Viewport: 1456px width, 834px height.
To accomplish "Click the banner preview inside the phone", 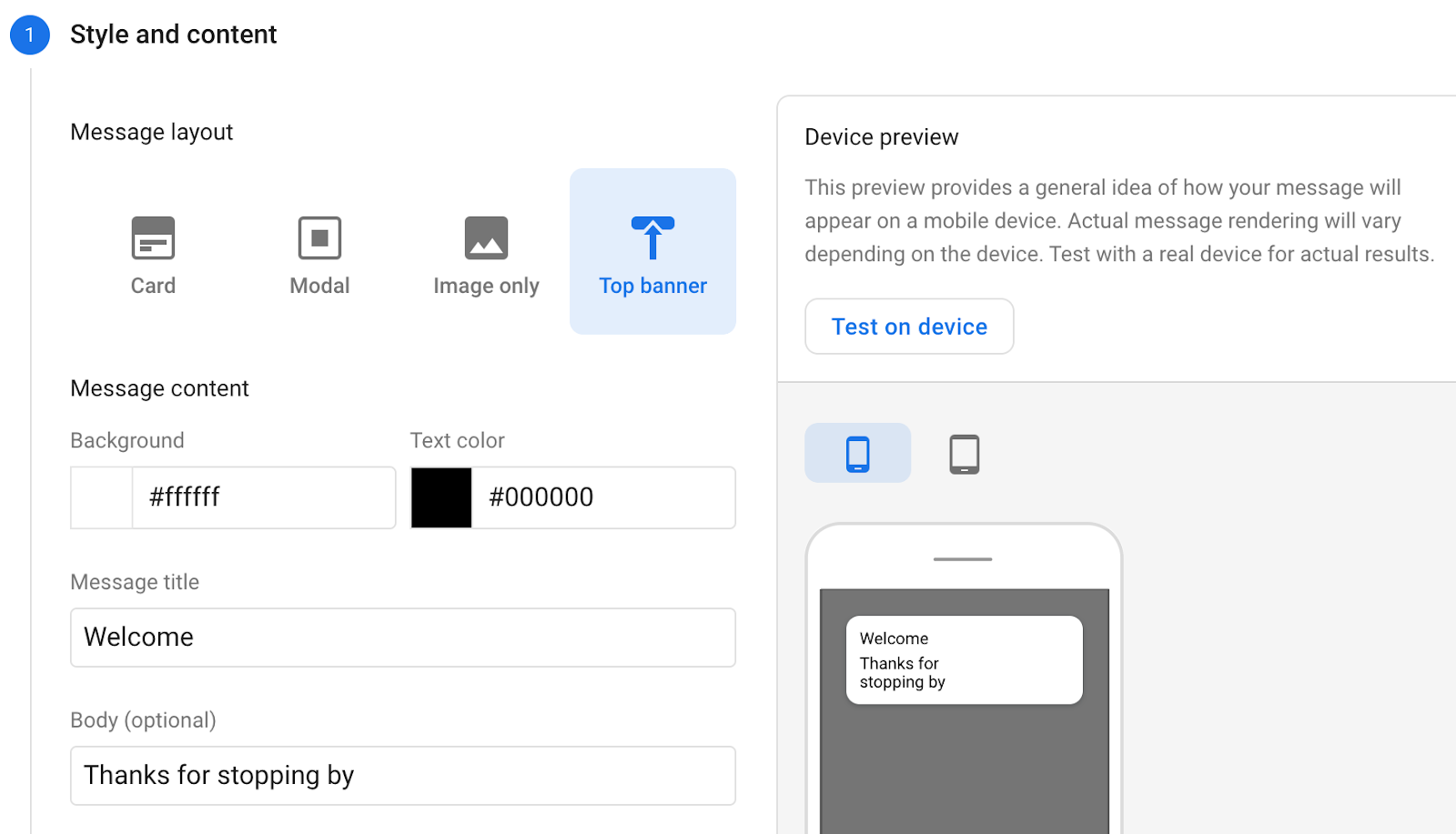I will 964,658.
